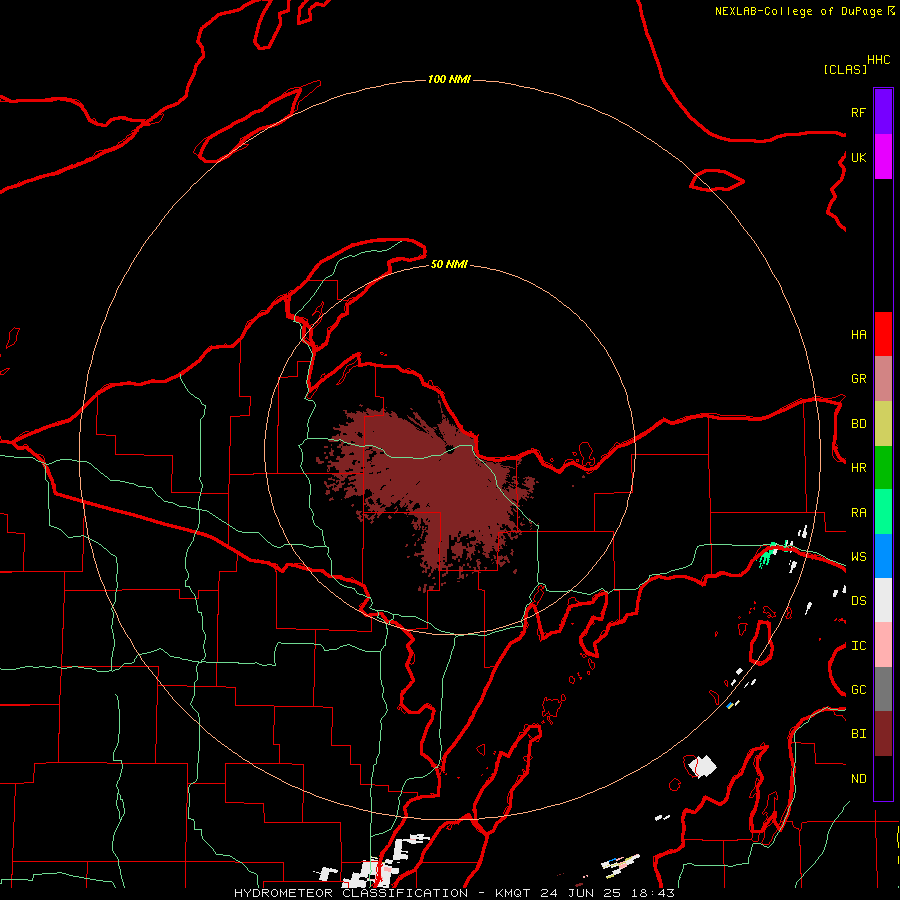This screenshot has height=900, width=900.
Task: Click the "DS" legend label
Action: pos(858,601)
